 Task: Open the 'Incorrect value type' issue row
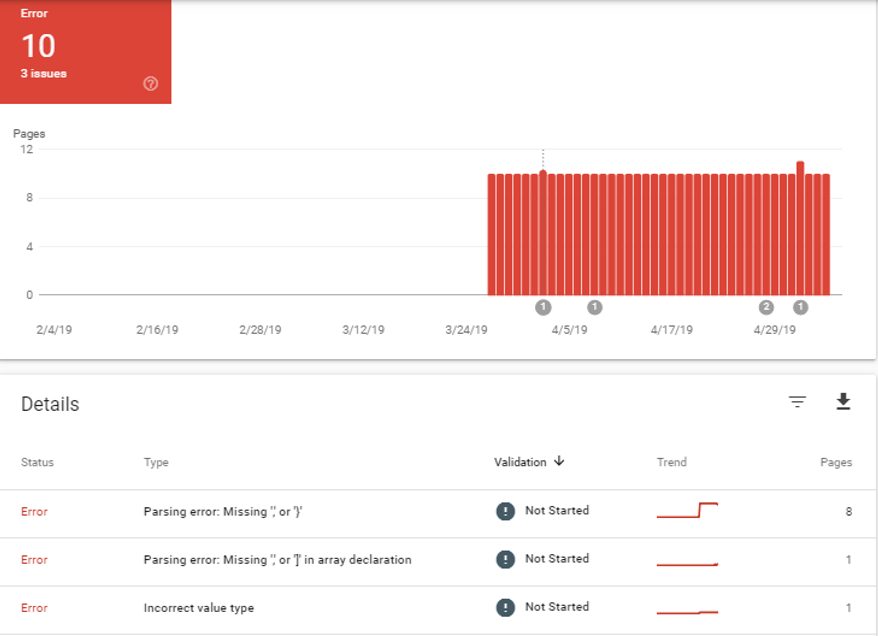click(438, 610)
